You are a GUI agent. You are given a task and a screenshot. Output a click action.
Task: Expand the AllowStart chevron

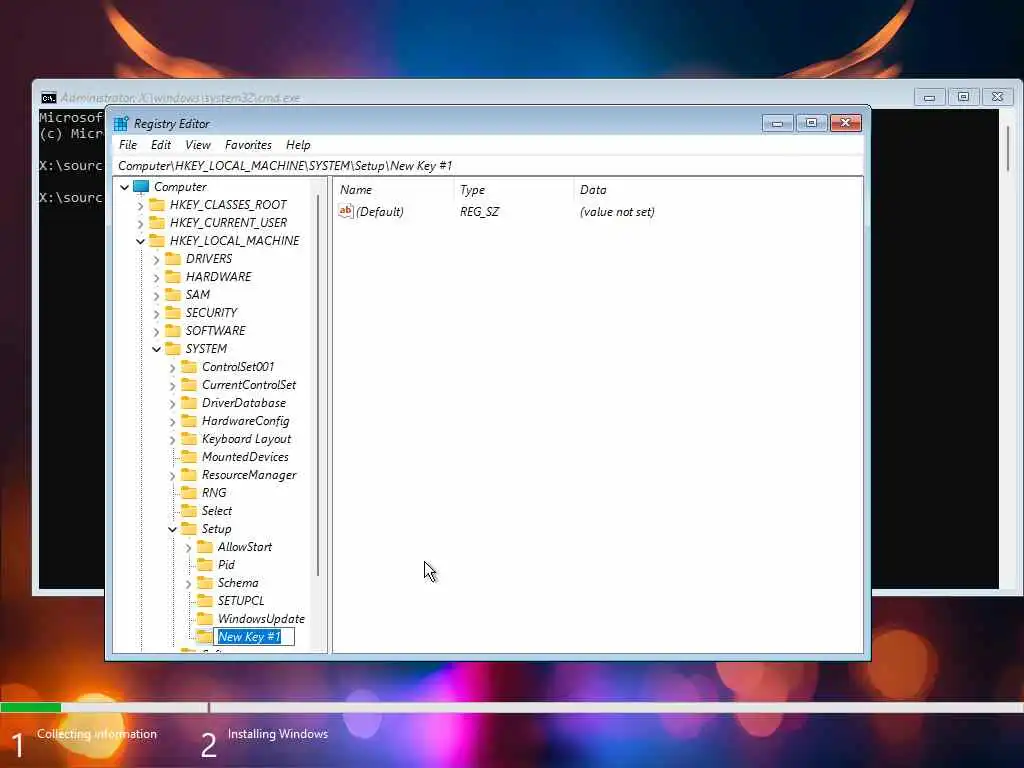click(x=188, y=548)
